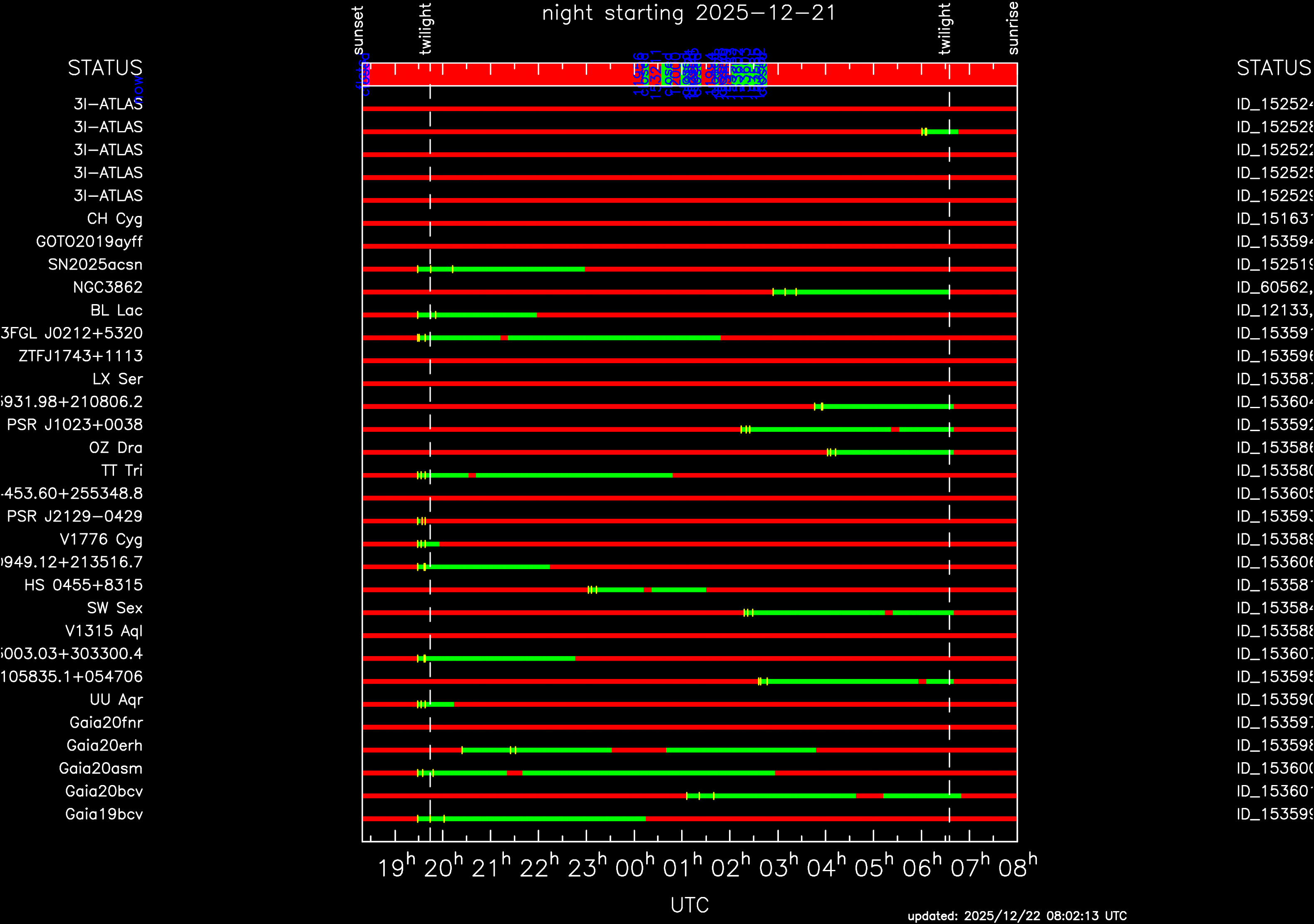This screenshot has width=1314, height=924.
Task: Click the short green segment on V1776 Cyg row
Action: 433,544
